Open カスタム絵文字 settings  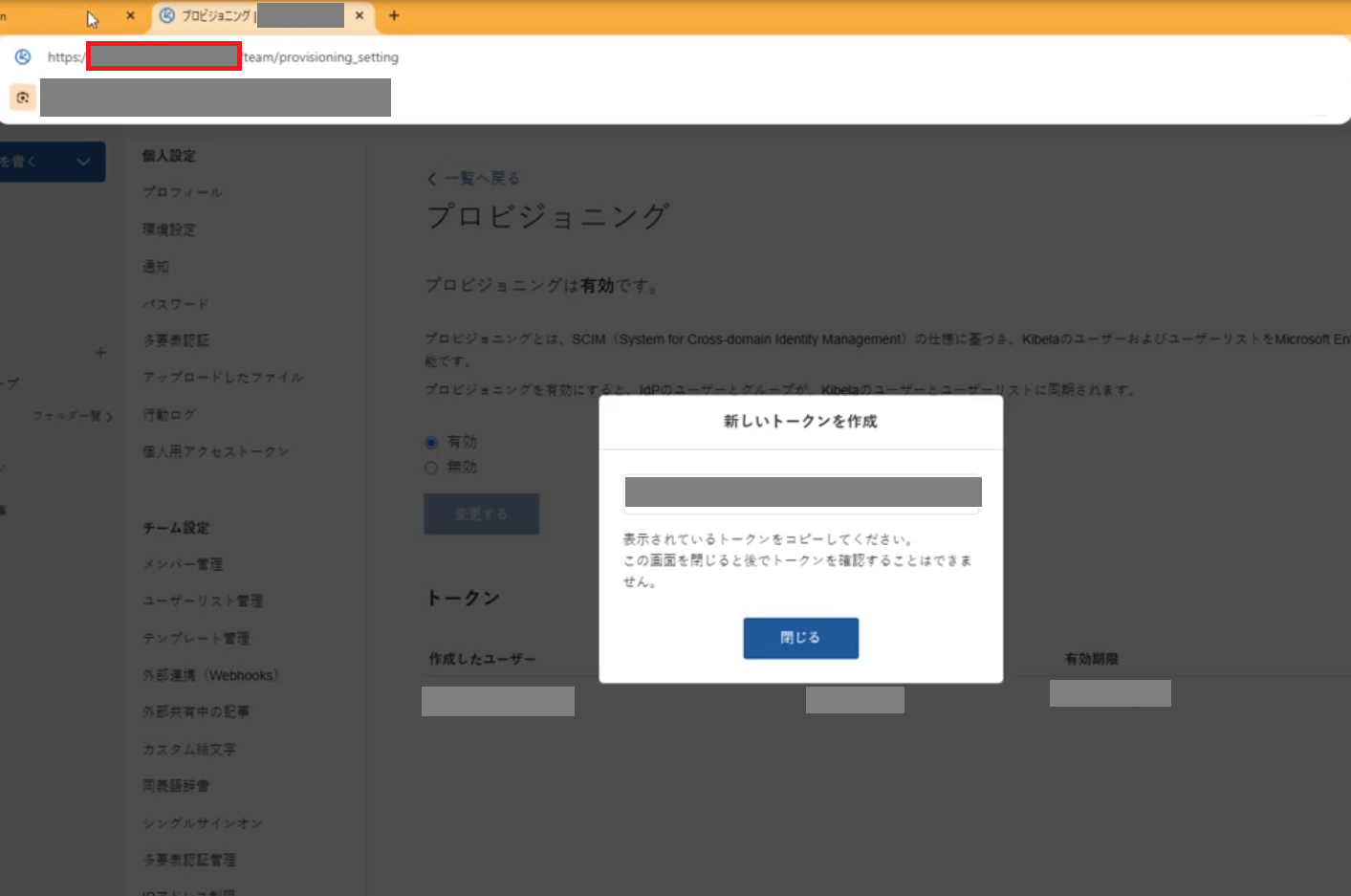[189, 749]
